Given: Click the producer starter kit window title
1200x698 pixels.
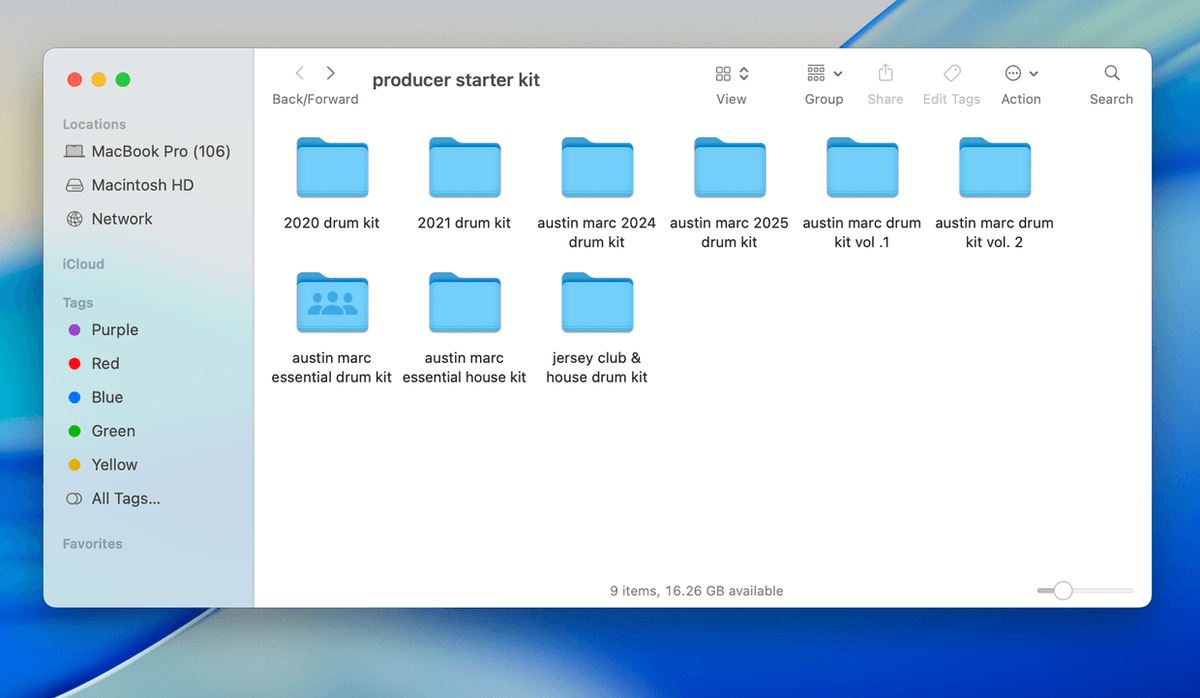Looking at the screenshot, I should [x=456, y=80].
